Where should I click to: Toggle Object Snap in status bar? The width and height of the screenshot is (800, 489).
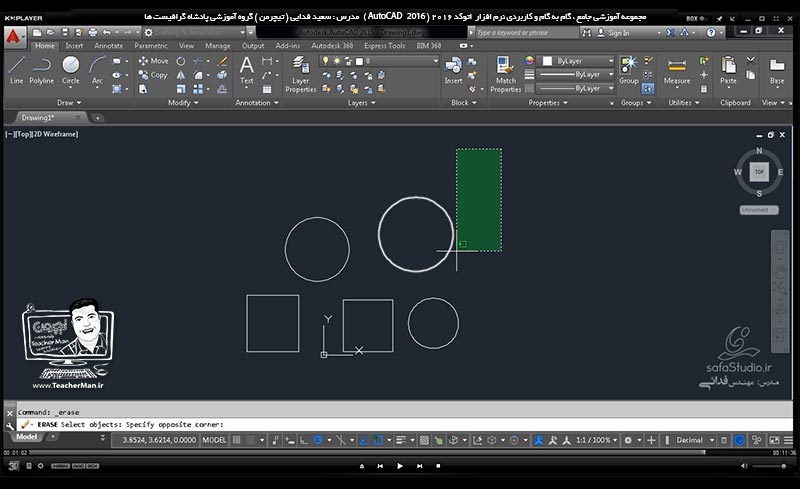378,440
